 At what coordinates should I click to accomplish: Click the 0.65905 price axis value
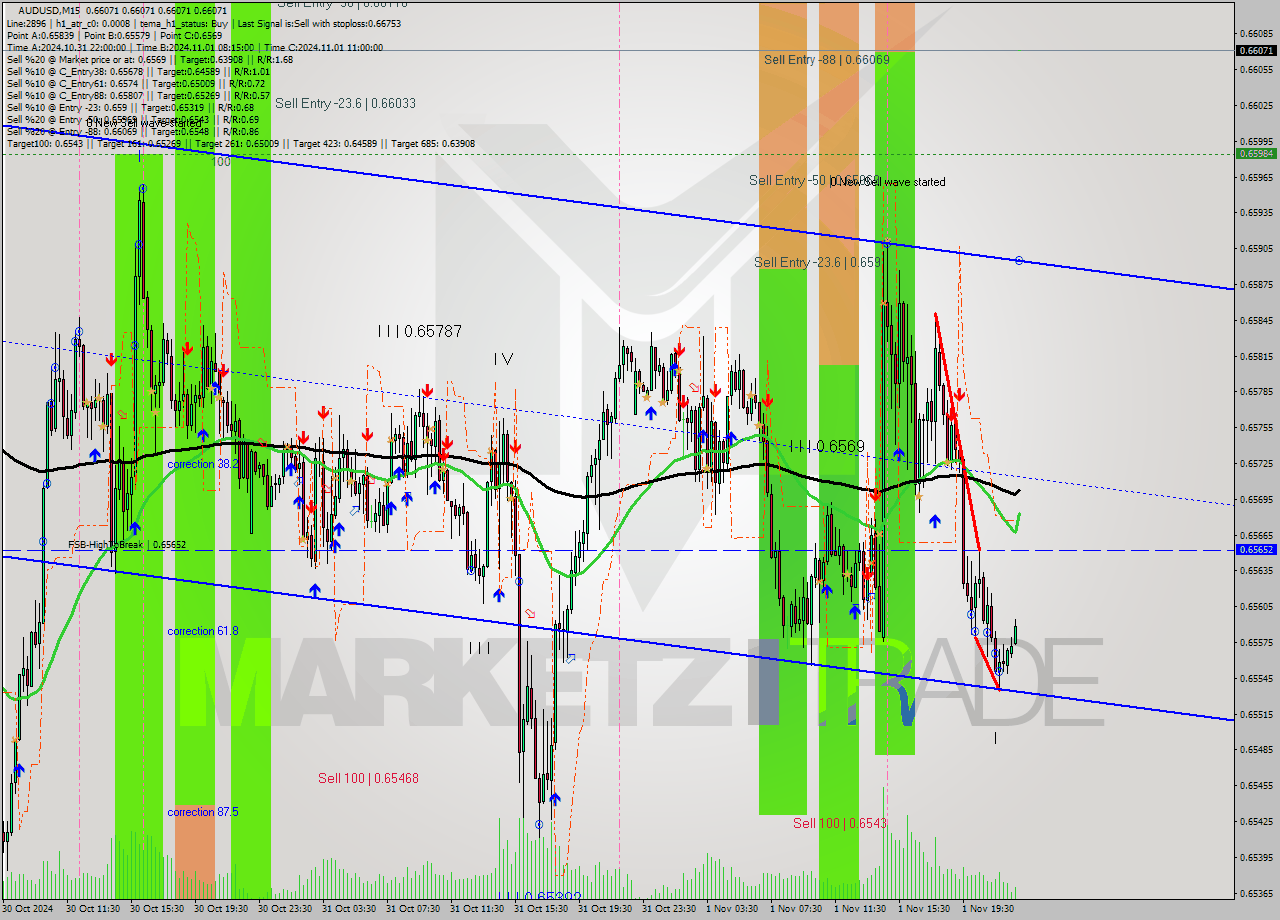tap(1256, 249)
